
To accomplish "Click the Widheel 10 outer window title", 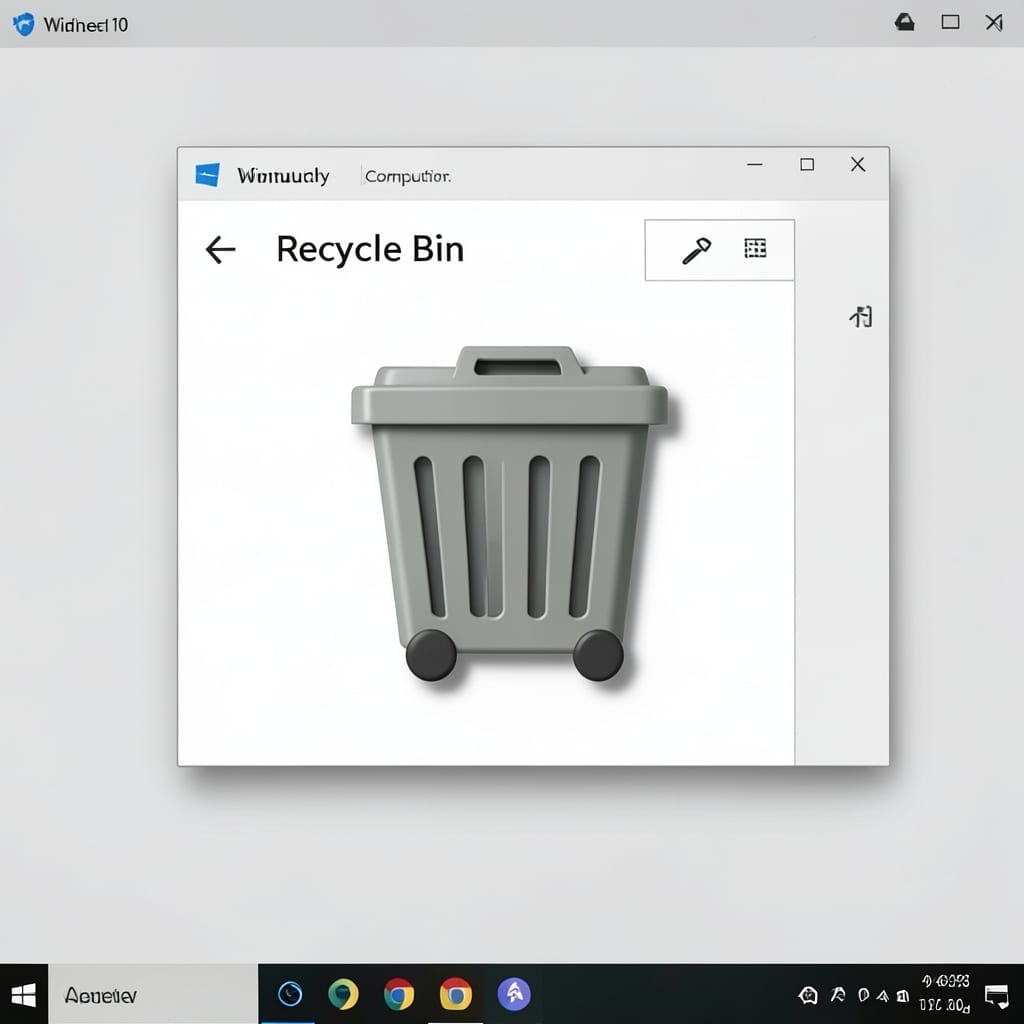I will 86,25.
